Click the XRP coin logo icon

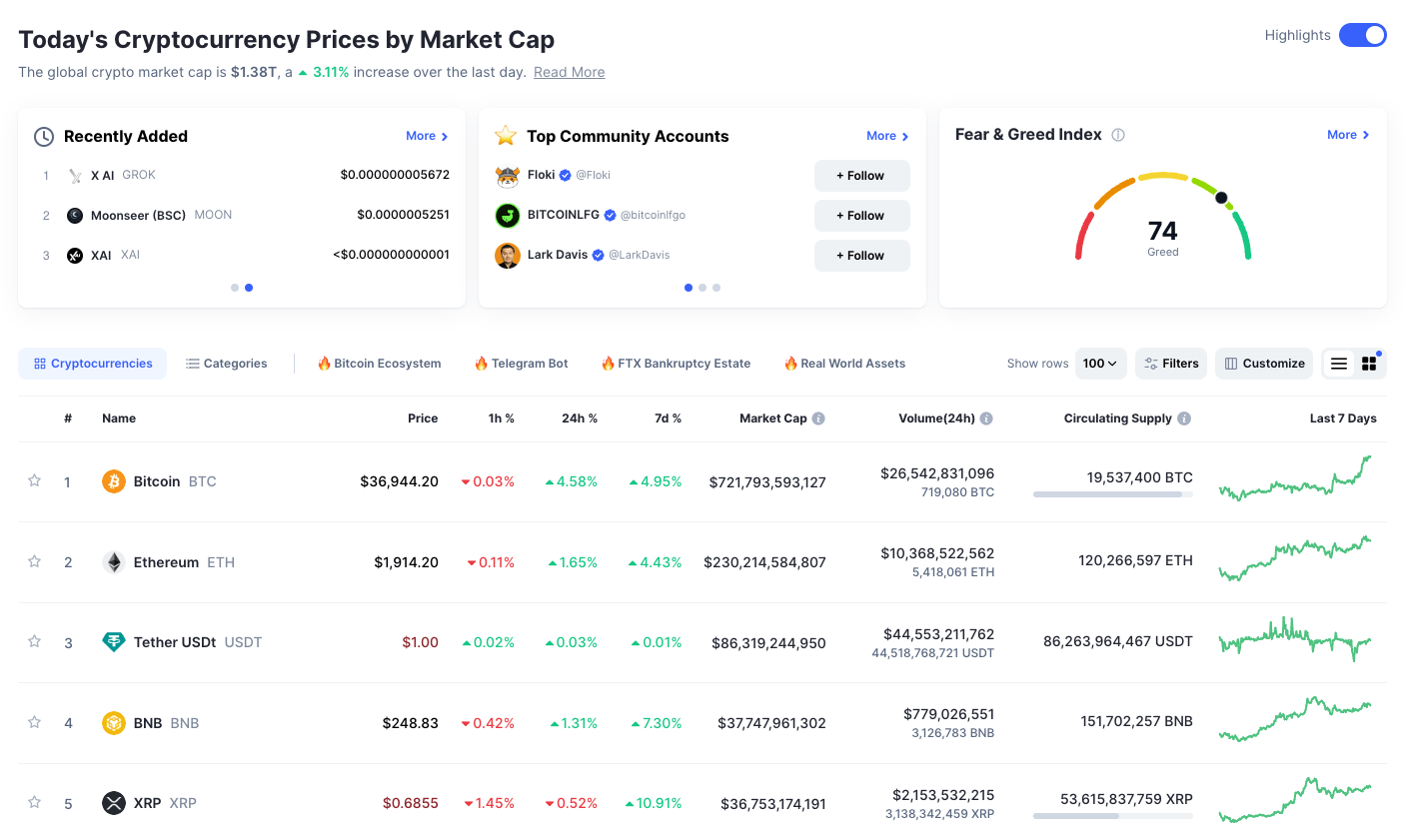[114, 803]
